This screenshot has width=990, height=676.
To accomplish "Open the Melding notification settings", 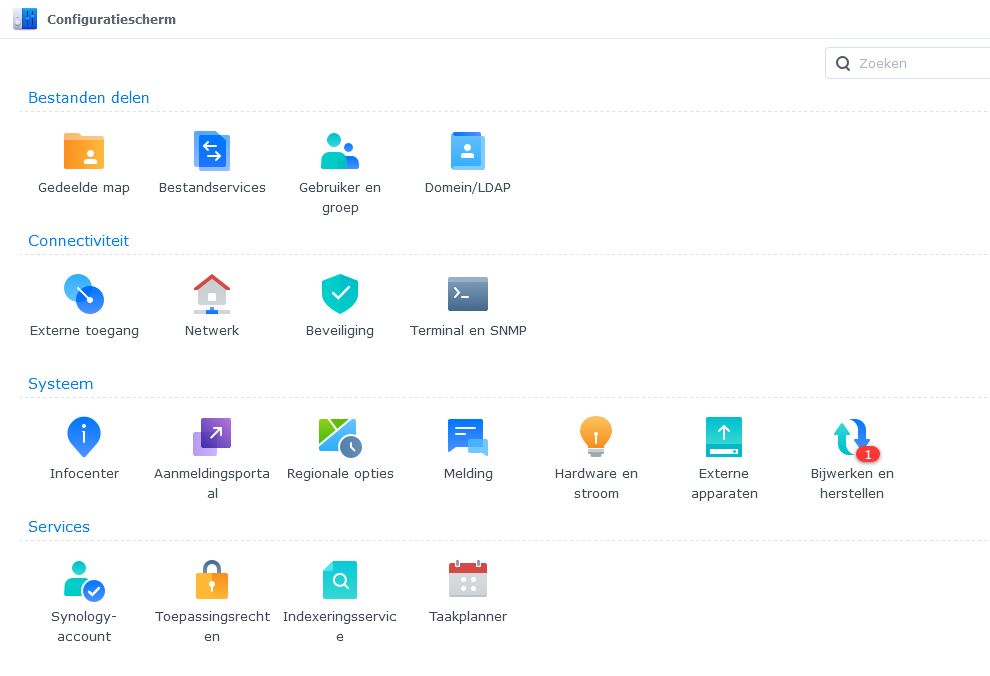I will 468,438.
